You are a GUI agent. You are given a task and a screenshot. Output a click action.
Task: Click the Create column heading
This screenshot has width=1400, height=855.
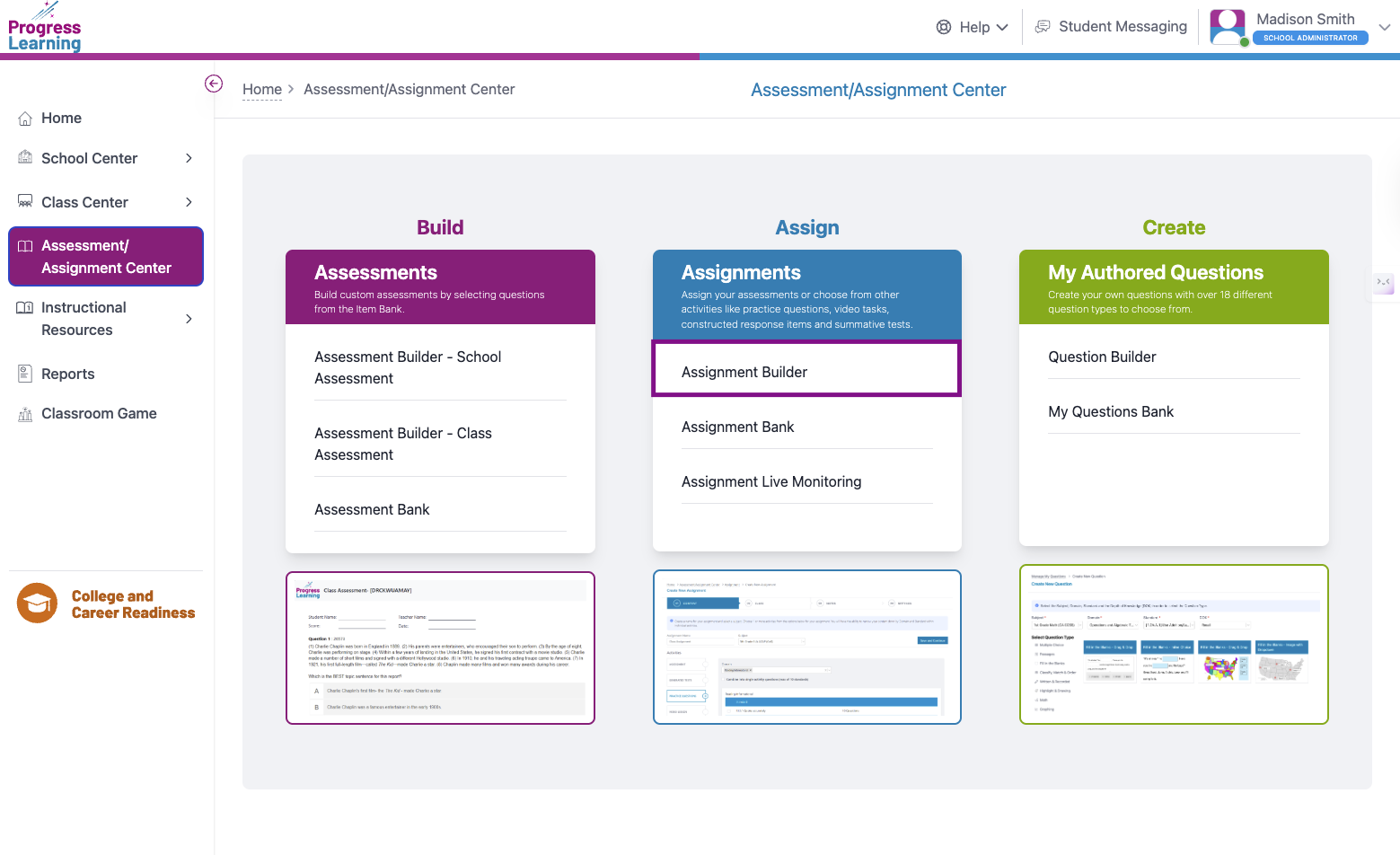(1174, 227)
